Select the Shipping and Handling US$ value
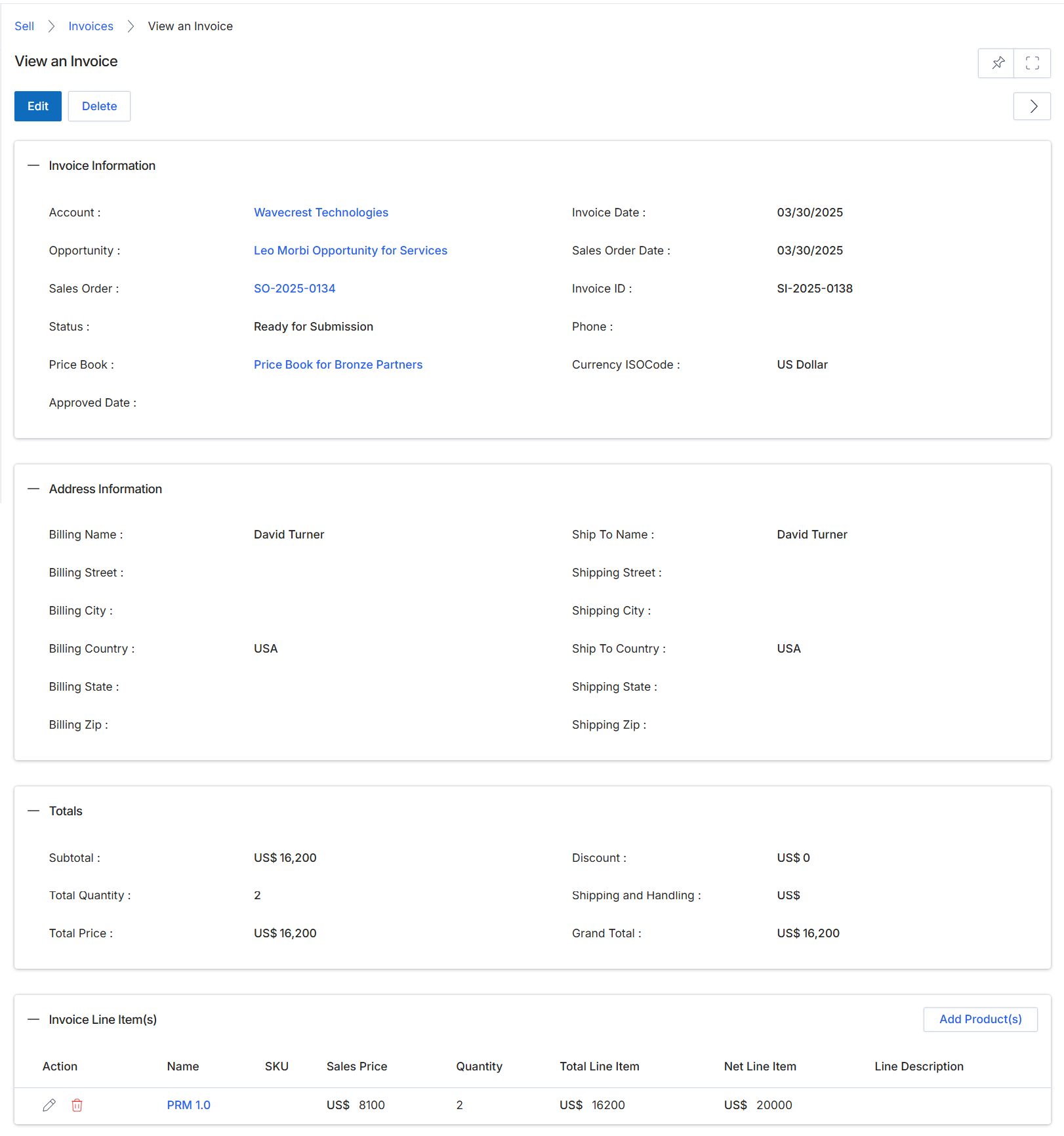 788,895
